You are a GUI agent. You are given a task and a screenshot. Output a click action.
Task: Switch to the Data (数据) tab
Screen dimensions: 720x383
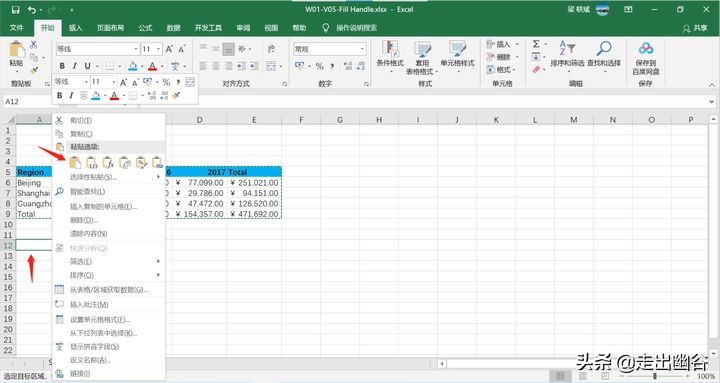(173, 28)
